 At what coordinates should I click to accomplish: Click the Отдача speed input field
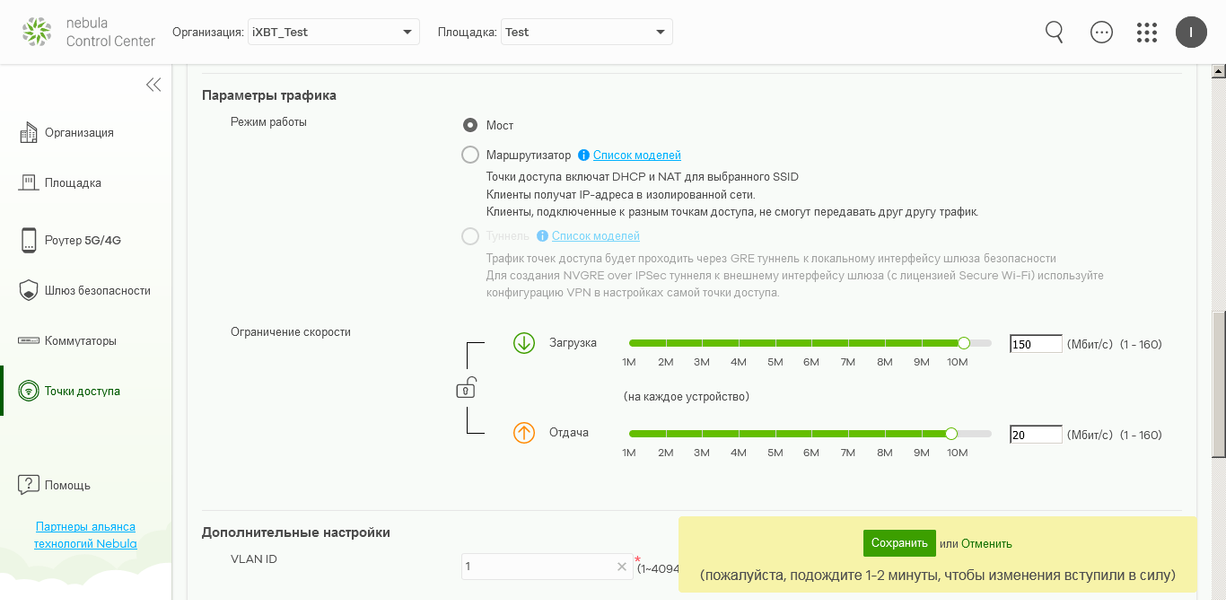[1036, 435]
